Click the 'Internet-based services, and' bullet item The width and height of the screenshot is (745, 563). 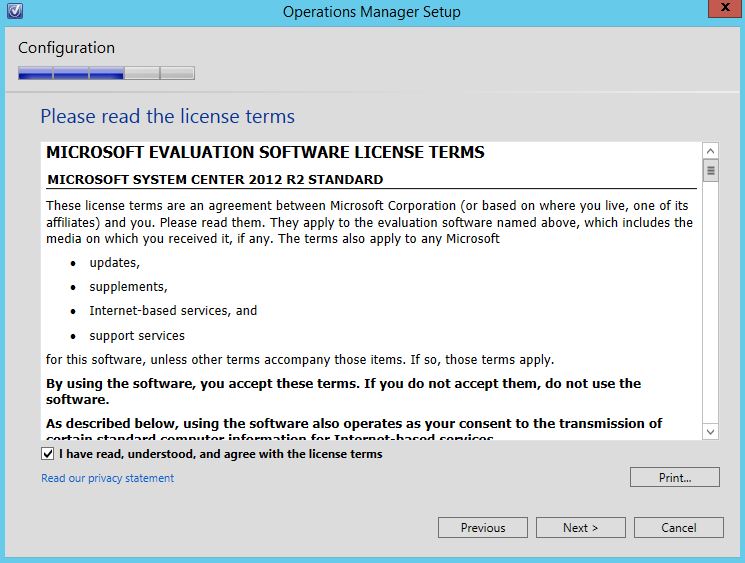[172, 311]
